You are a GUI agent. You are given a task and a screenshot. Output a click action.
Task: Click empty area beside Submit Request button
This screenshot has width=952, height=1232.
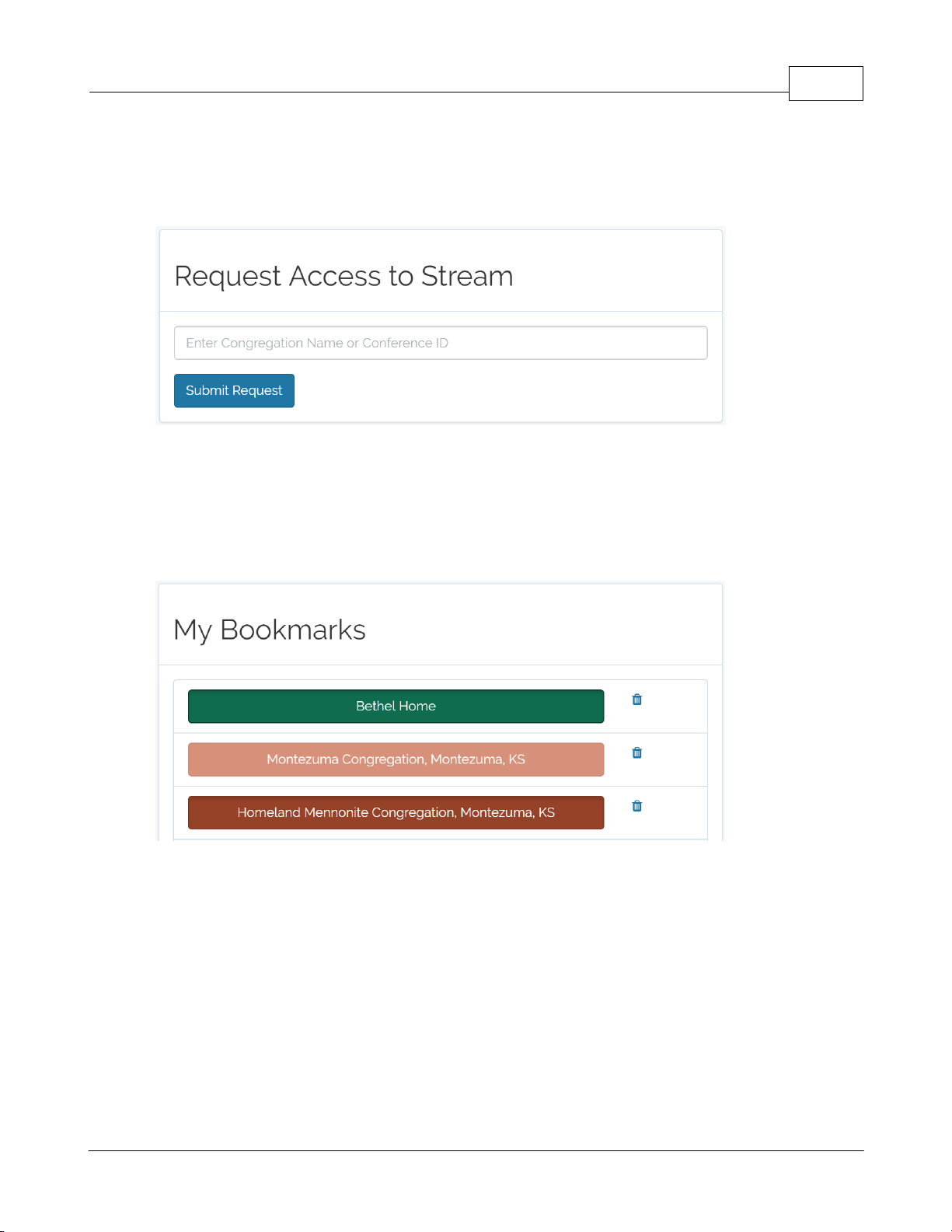click(x=500, y=390)
